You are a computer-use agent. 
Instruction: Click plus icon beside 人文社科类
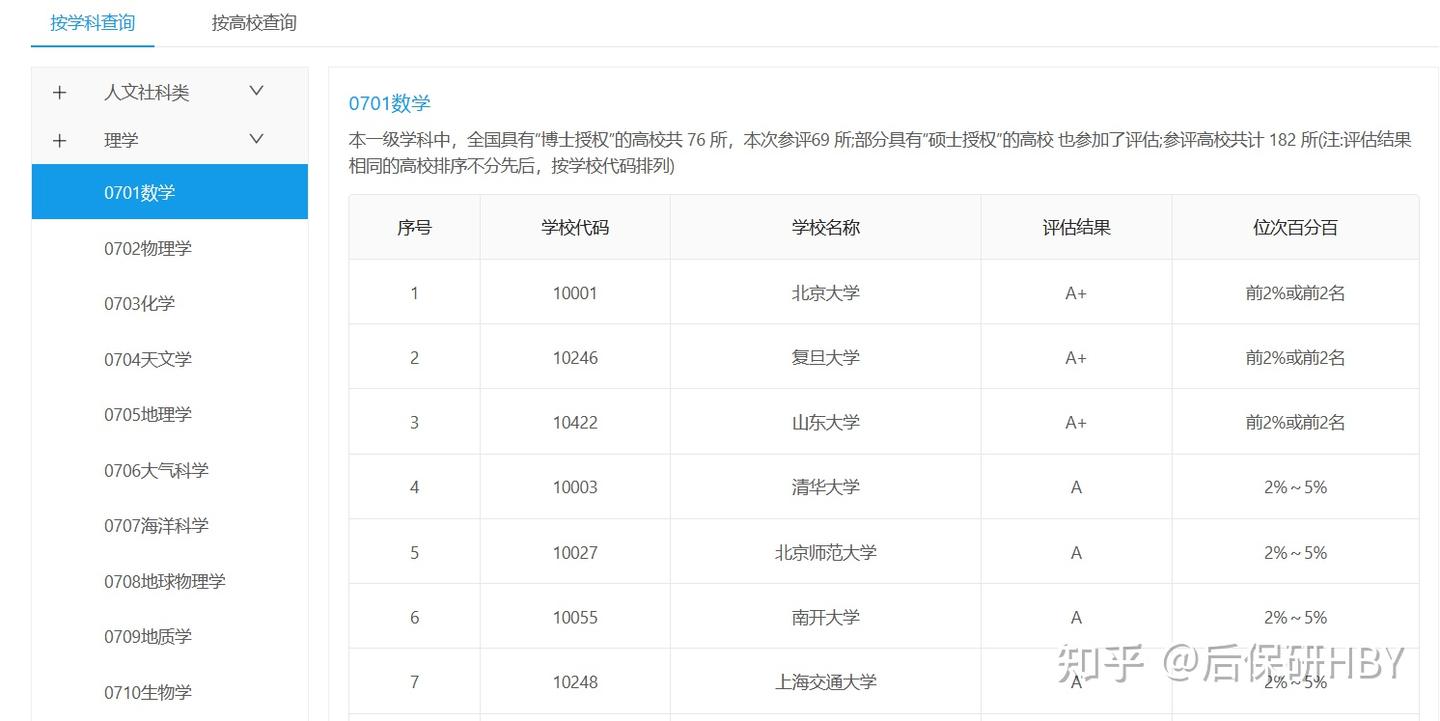click(x=60, y=92)
